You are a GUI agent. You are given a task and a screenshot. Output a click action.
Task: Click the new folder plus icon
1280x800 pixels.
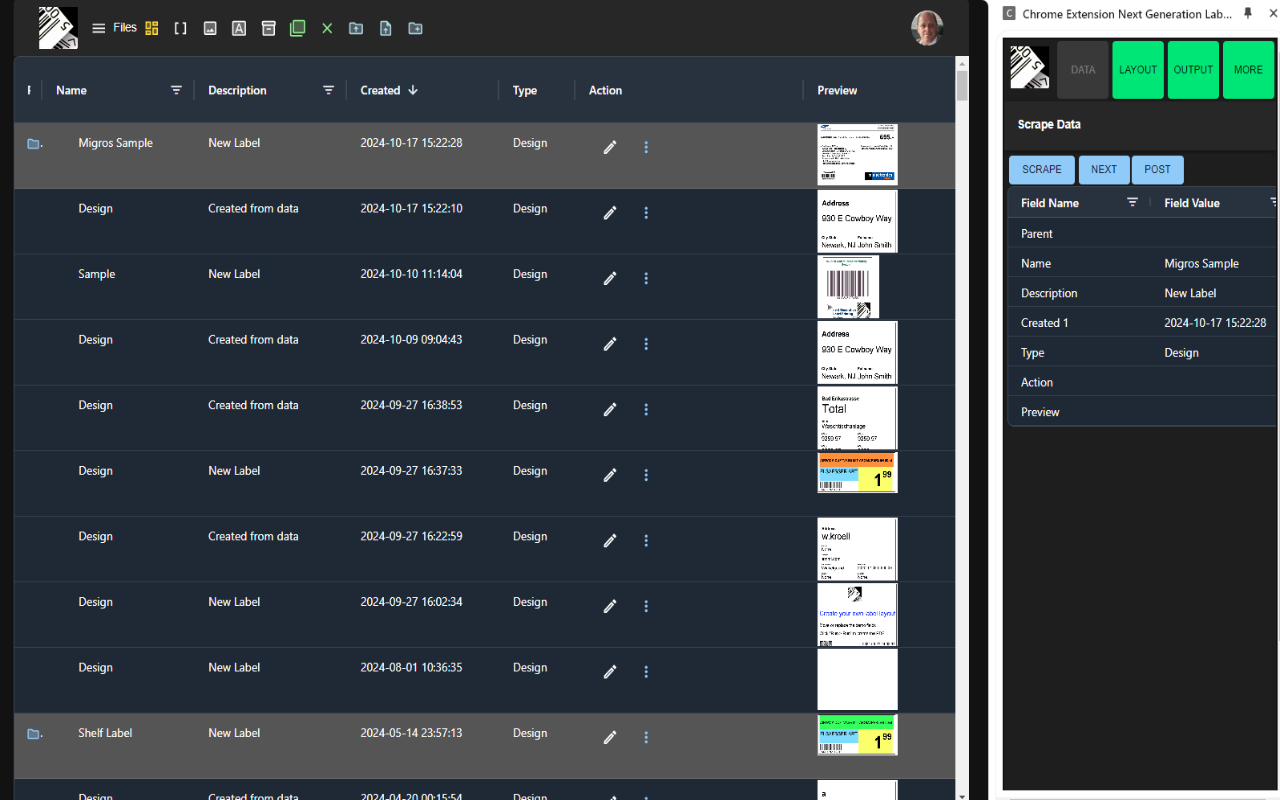click(x=415, y=29)
